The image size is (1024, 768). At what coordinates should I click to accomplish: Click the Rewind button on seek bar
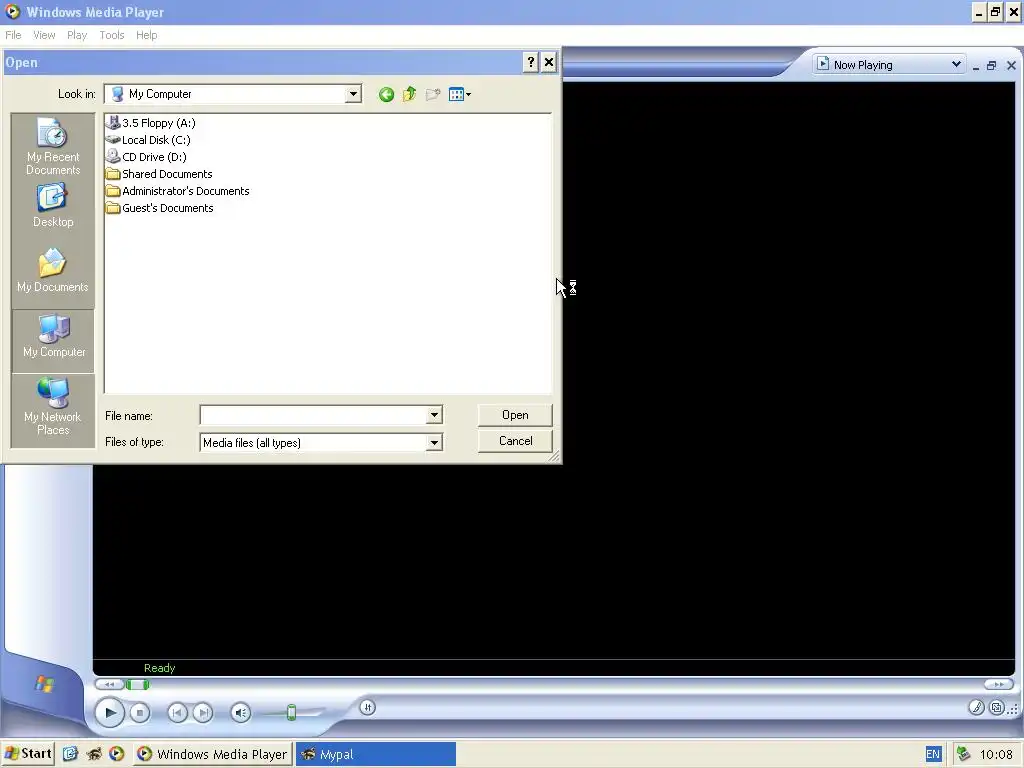[x=109, y=684]
